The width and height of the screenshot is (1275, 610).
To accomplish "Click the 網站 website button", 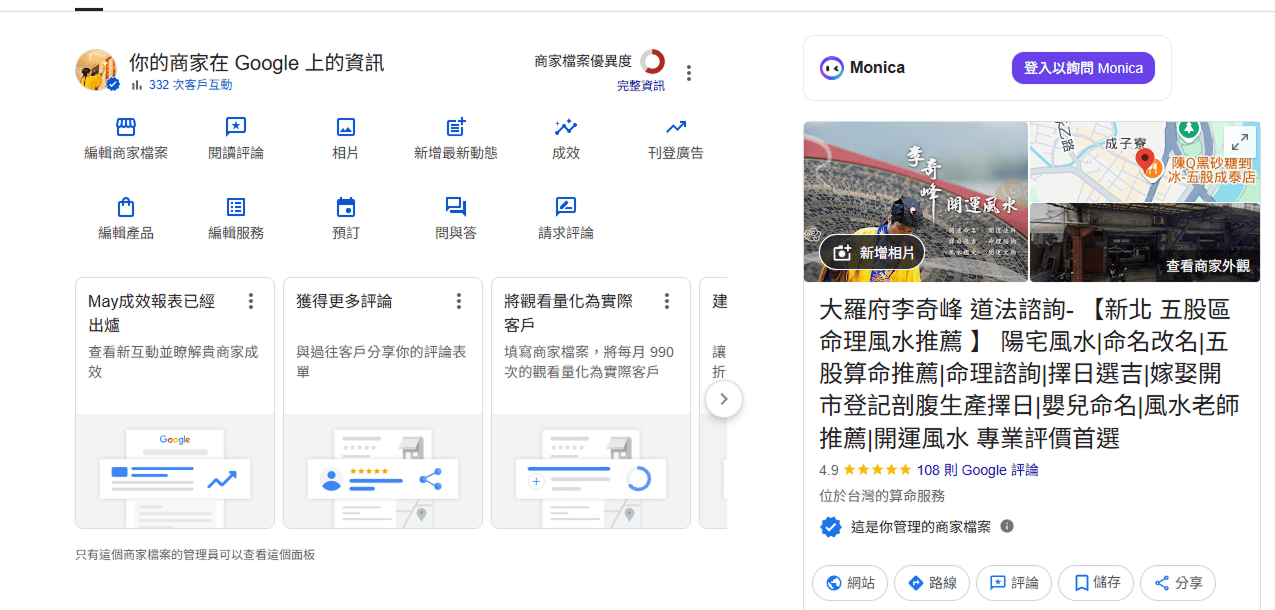I will (849, 583).
